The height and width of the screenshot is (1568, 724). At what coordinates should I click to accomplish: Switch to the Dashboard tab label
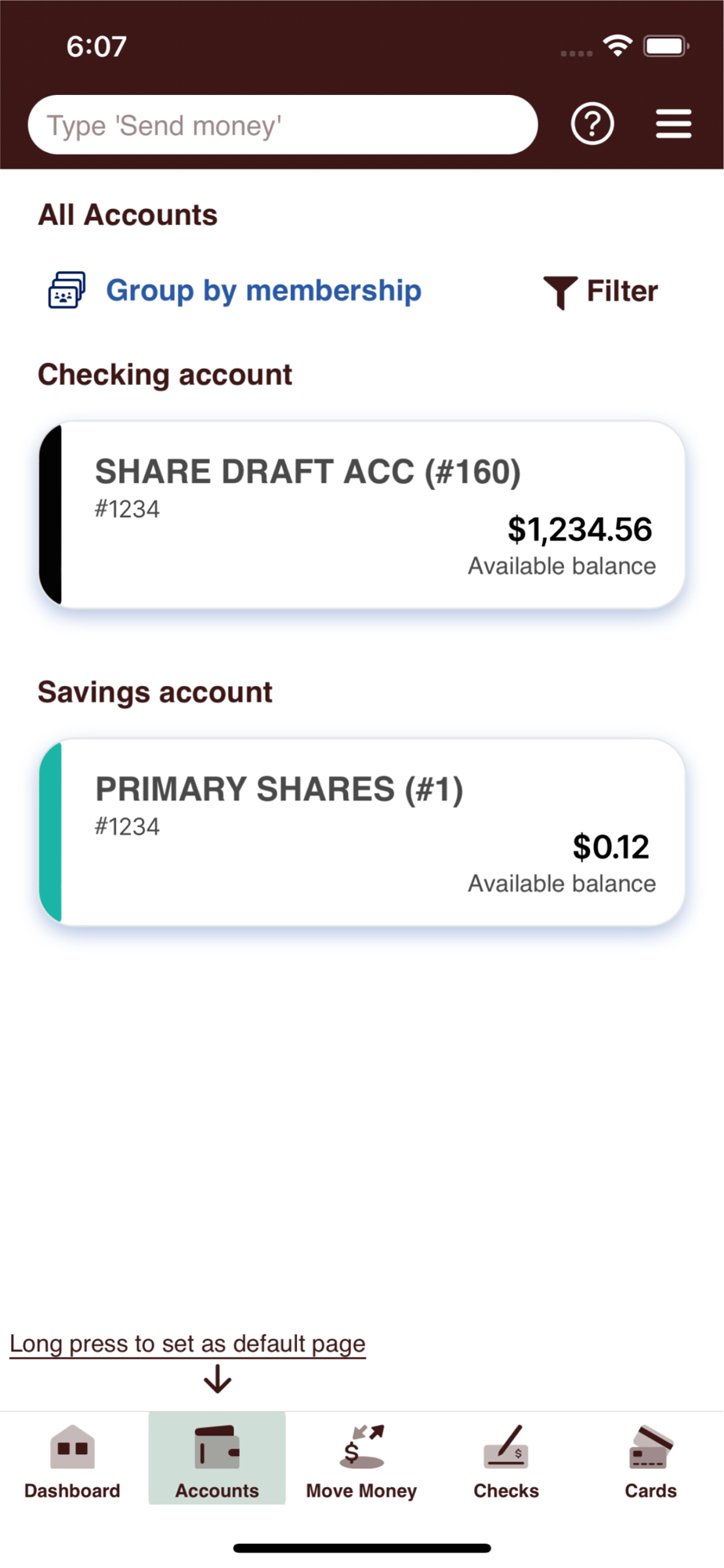point(72,1490)
